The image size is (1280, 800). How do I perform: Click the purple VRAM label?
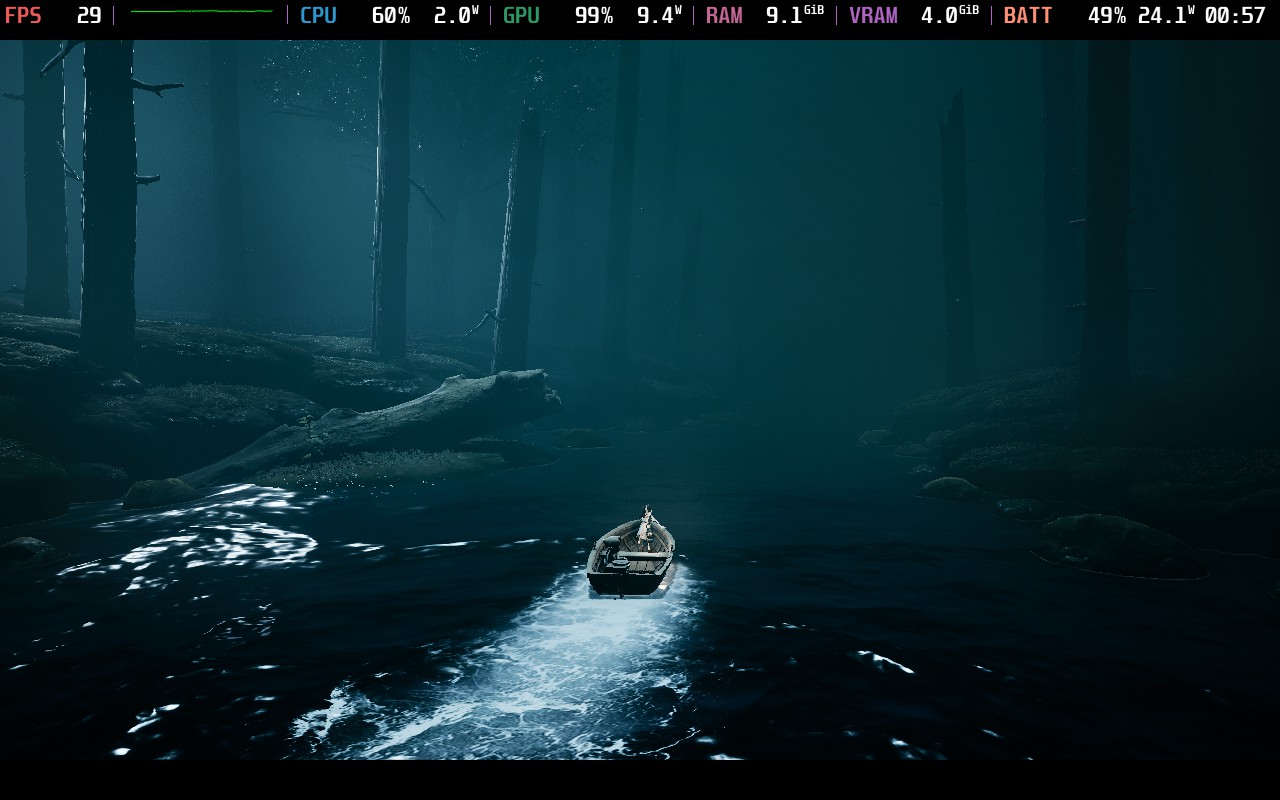(873, 16)
